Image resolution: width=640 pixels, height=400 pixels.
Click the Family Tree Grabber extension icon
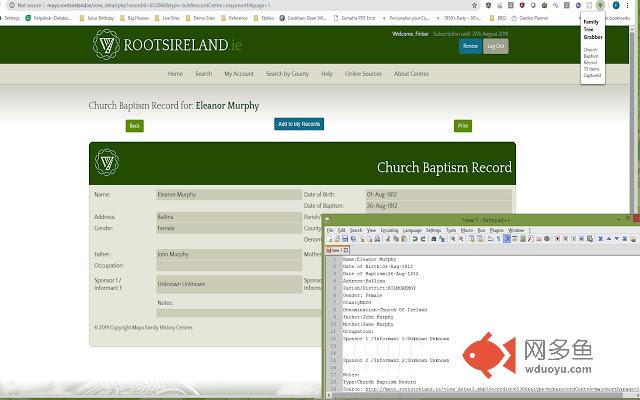(x=600, y=5)
